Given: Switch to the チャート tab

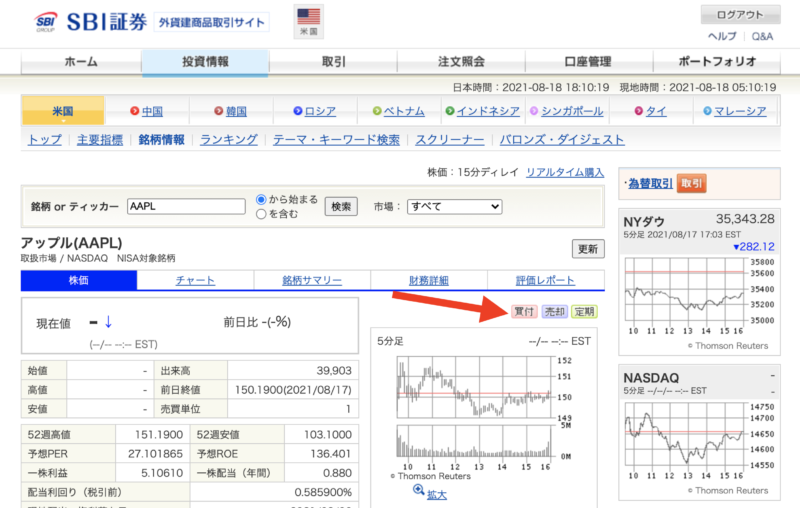Looking at the screenshot, I should (195, 281).
